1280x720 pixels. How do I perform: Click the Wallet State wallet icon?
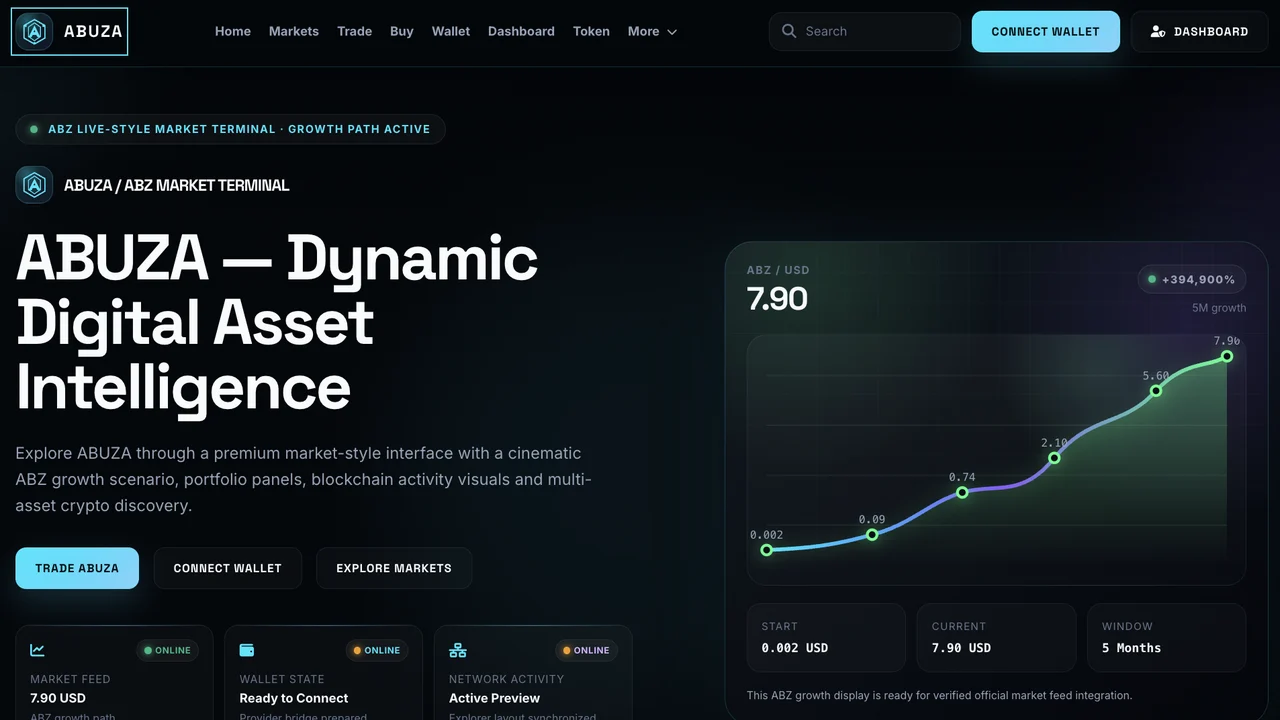point(247,650)
